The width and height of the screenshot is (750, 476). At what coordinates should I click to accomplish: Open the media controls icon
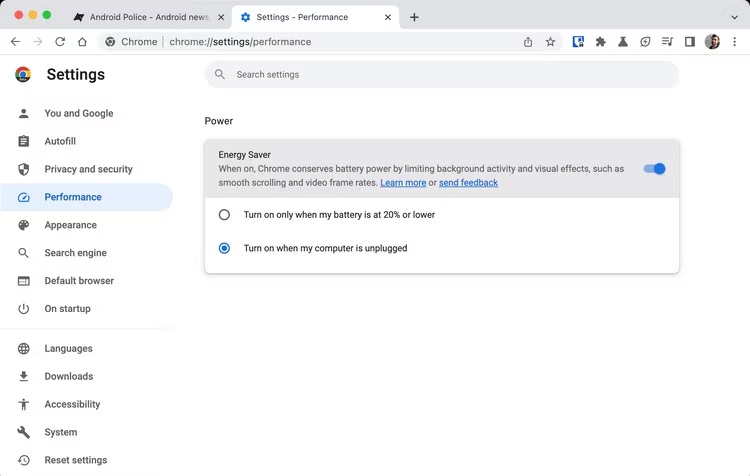(667, 42)
